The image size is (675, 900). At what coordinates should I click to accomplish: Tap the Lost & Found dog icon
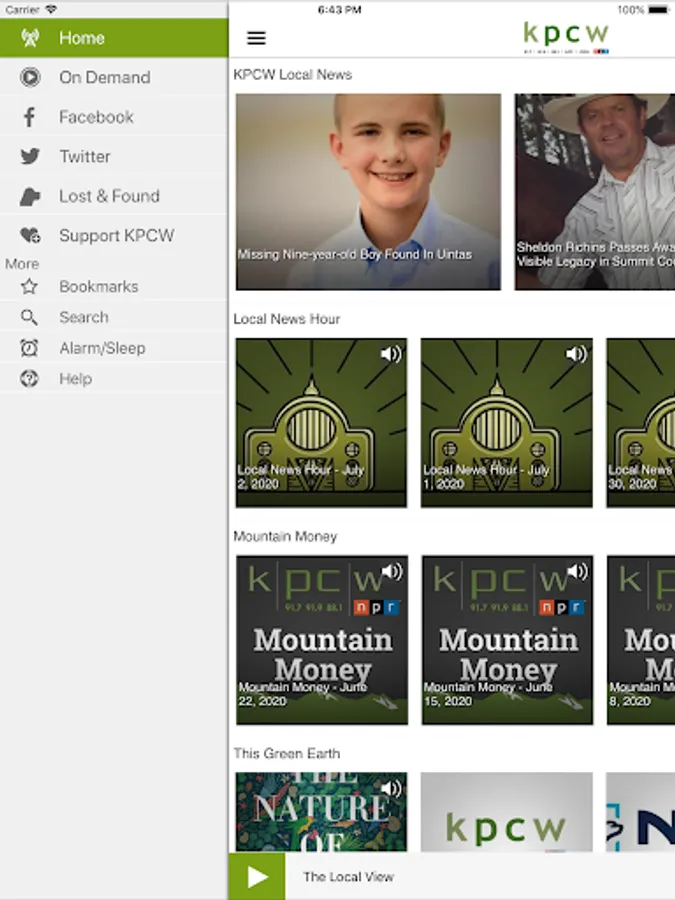[x=30, y=196]
